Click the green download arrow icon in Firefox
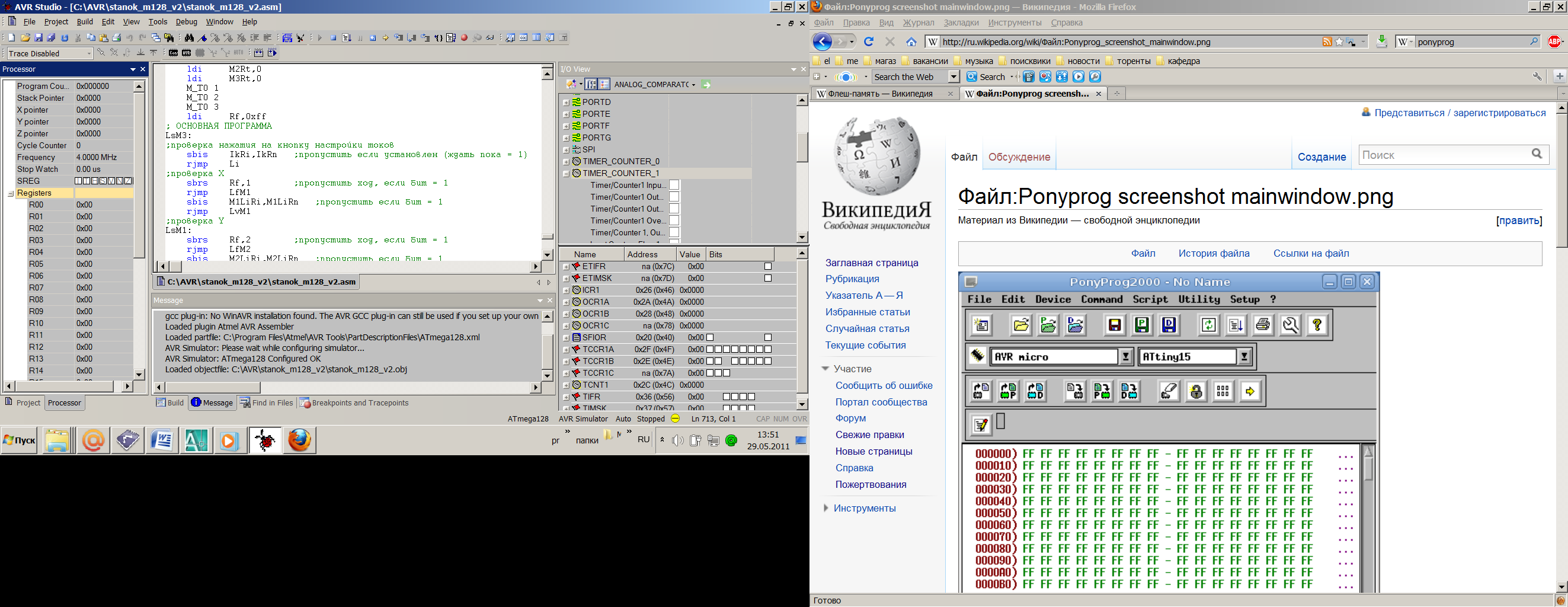Viewport: 1568px width, 607px height. click(x=1382, y=41)
